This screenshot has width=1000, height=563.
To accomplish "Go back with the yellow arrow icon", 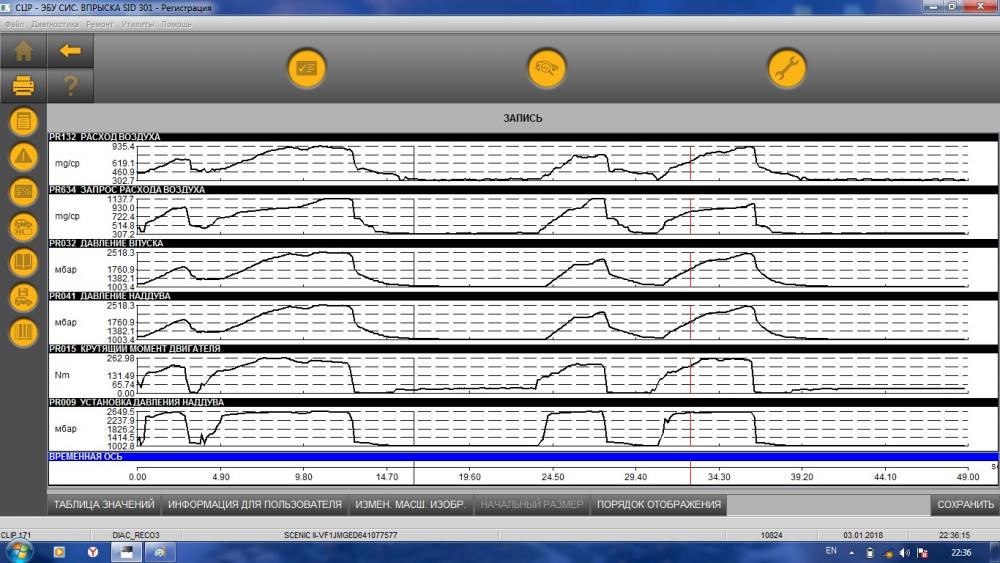I will (70, 51).
